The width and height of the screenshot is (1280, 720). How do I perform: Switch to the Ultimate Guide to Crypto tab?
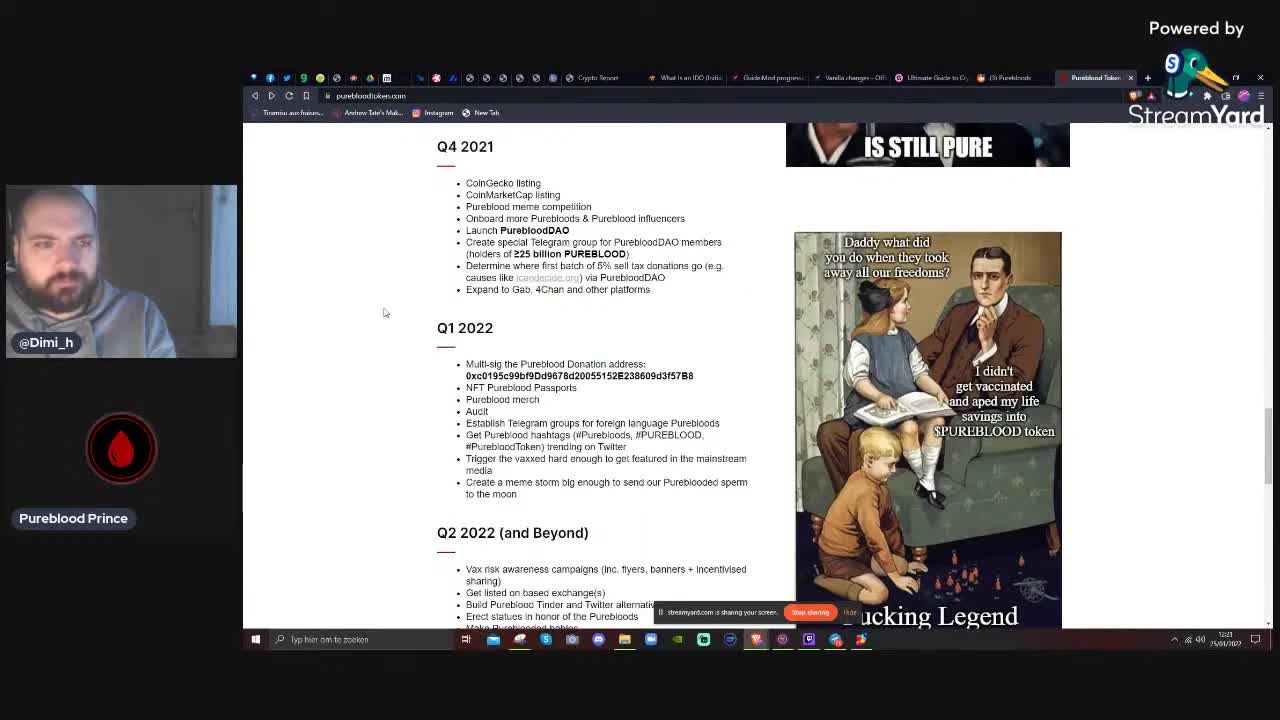(932, 78)
